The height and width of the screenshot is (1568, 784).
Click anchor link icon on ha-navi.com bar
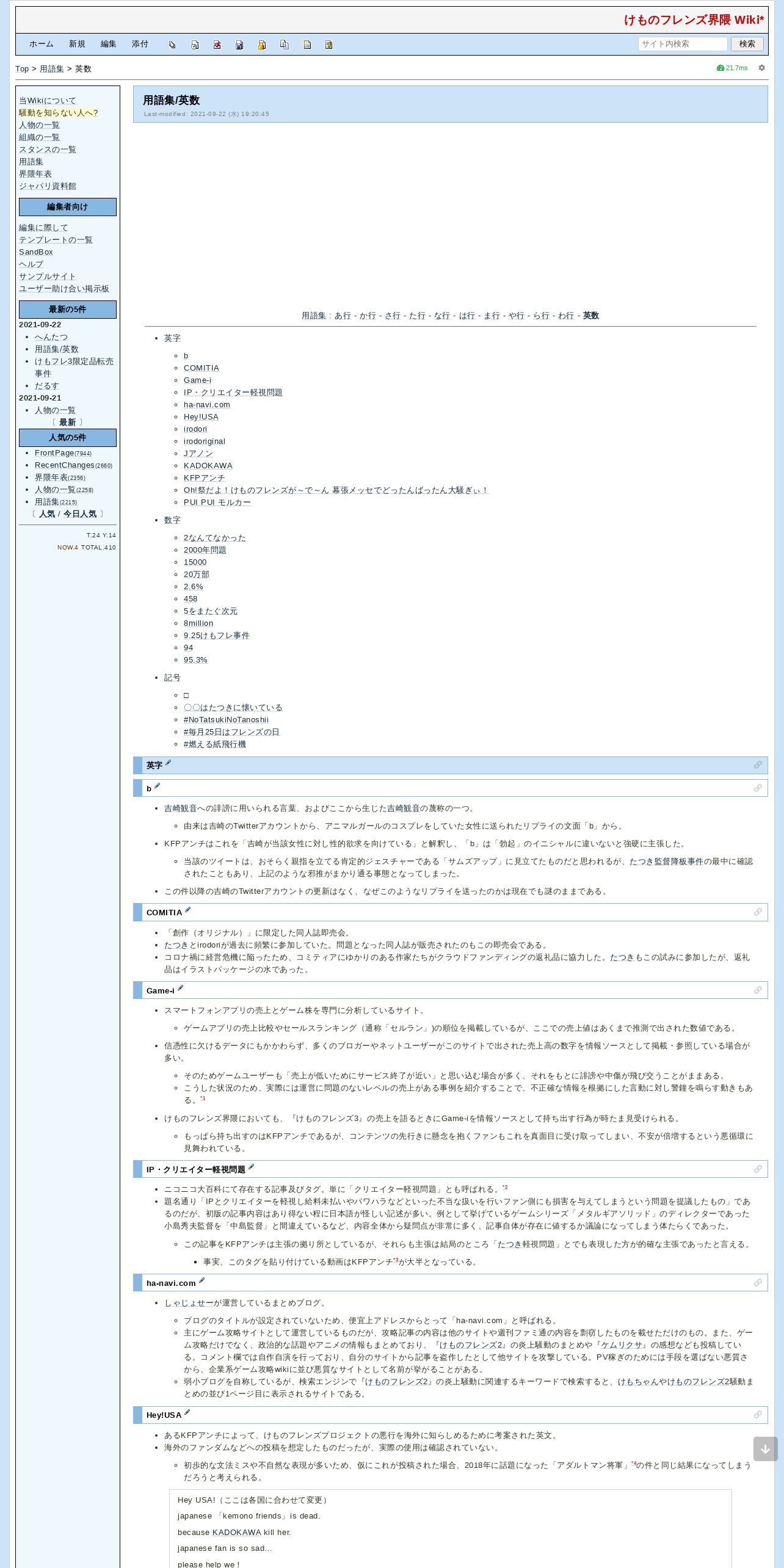pyautogui.click(x=758, y=1283)
